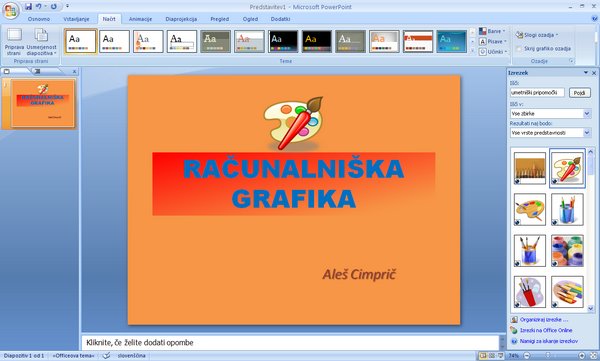The height and width of the screenshot is (361, 600).
Task: Switch to the Osnovno tab
Action: point(39,19)
